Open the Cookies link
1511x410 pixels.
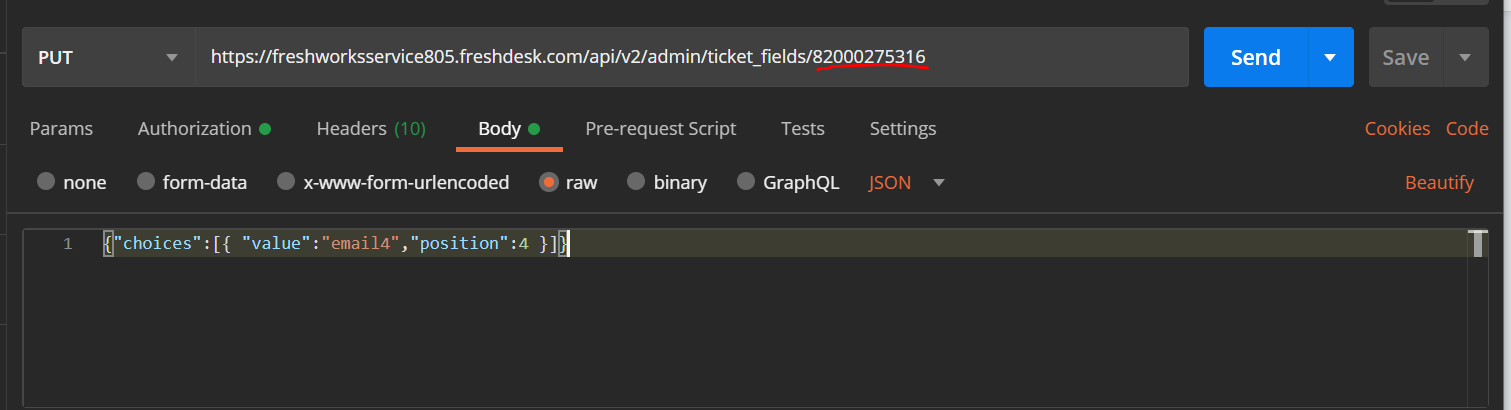tap(1398, 128)
